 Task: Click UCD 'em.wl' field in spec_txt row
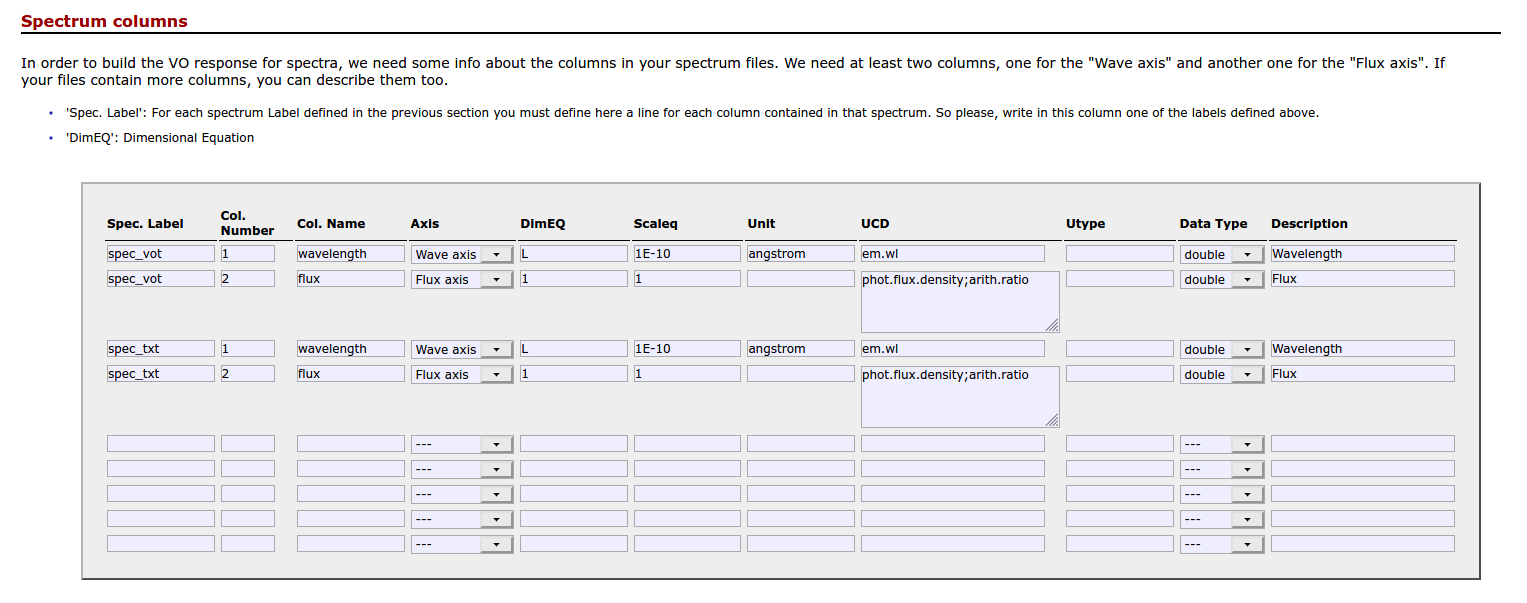(953, 349)
